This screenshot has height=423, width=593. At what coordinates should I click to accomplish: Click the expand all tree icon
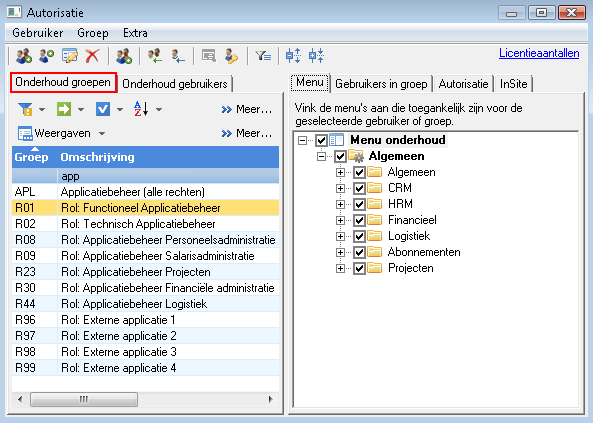click(x=293, y=56)
